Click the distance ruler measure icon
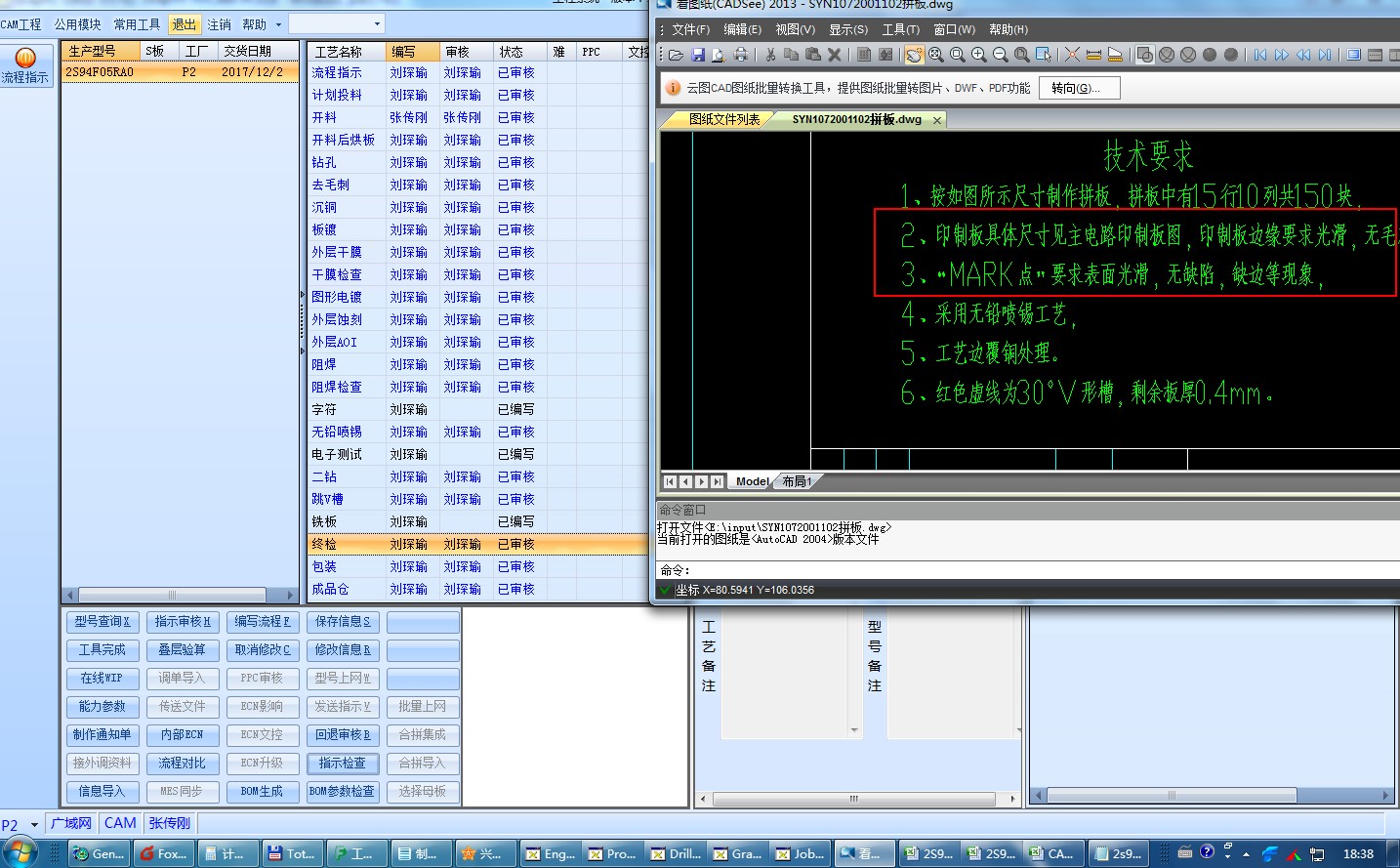This screenshot has width=1400, height=868. 1093,55
